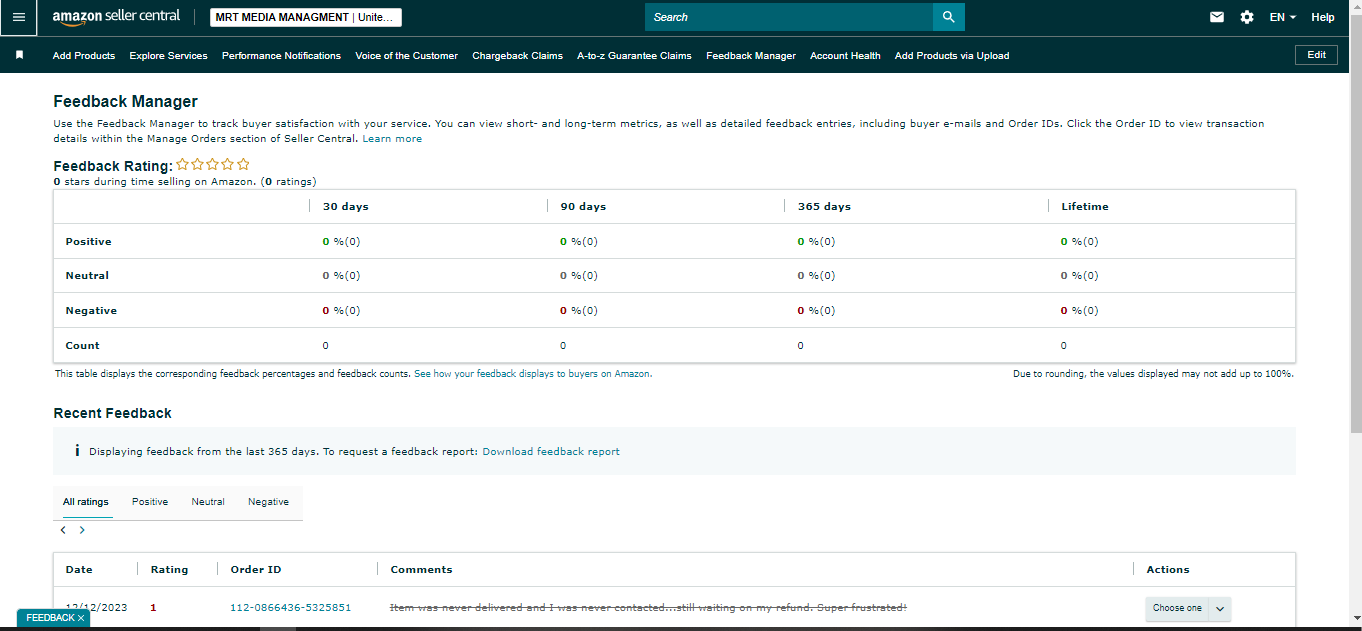Click the 30 days column header
The image size is (1362, 631).
346,207
